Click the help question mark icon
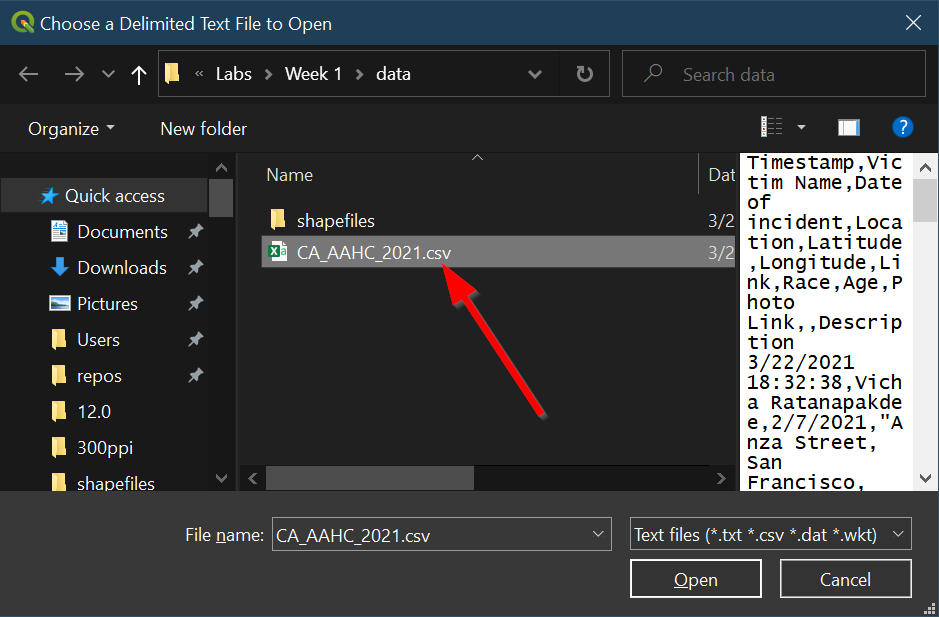The width and height of the screenshot is (939, 617). coord(902,127)
